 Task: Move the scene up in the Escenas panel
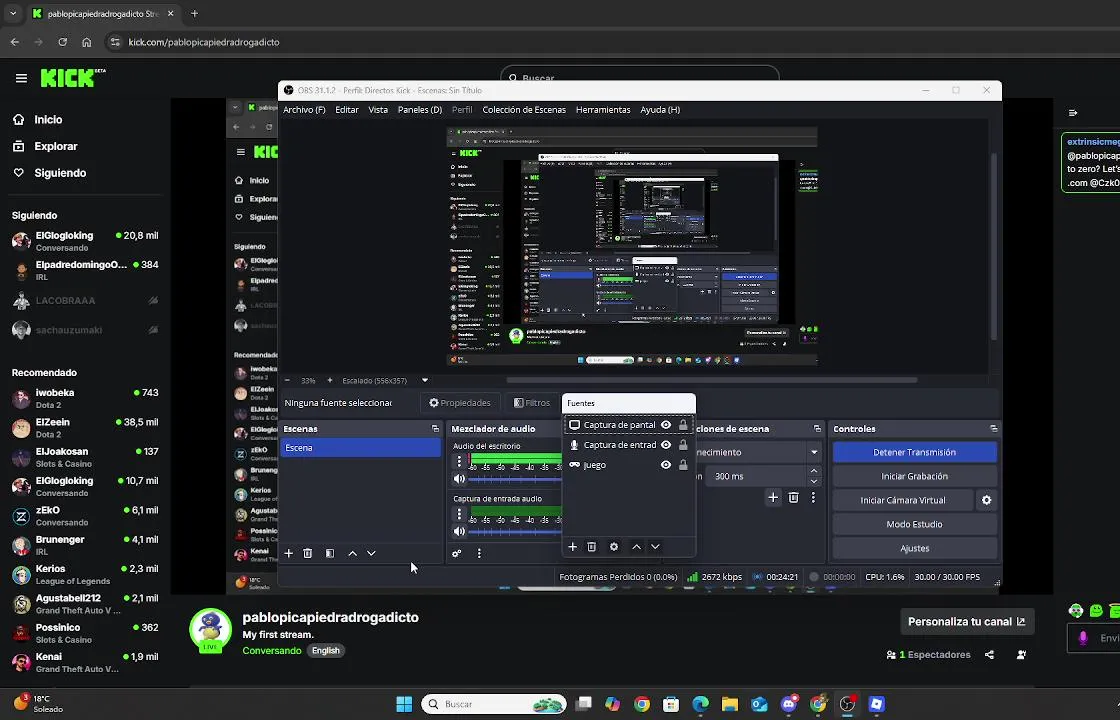point(352,553)
